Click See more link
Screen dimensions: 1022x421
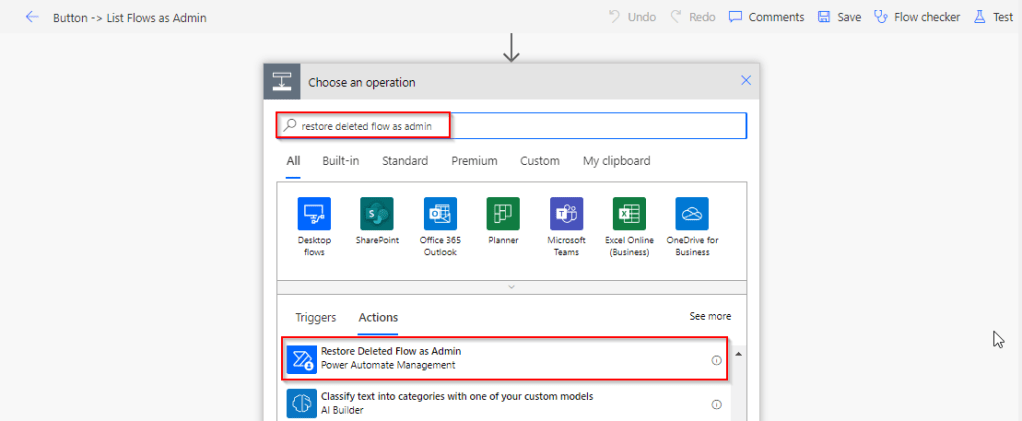point(710,316)
